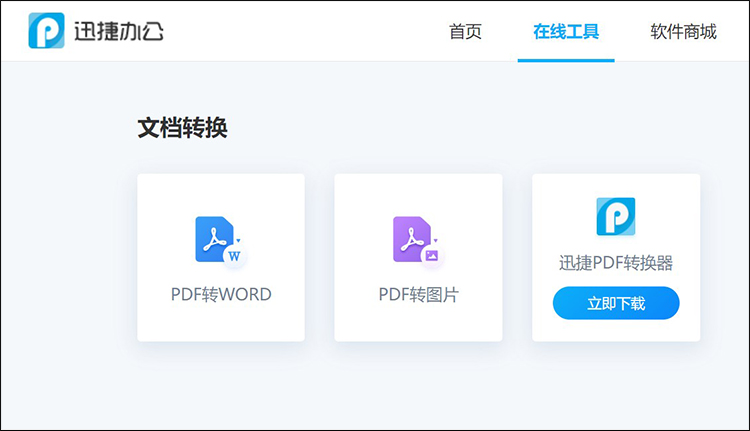Screen dimensions: 750x431
Task: Click the 迅捷PDF转换器 title text
Action: click(616, 263)
